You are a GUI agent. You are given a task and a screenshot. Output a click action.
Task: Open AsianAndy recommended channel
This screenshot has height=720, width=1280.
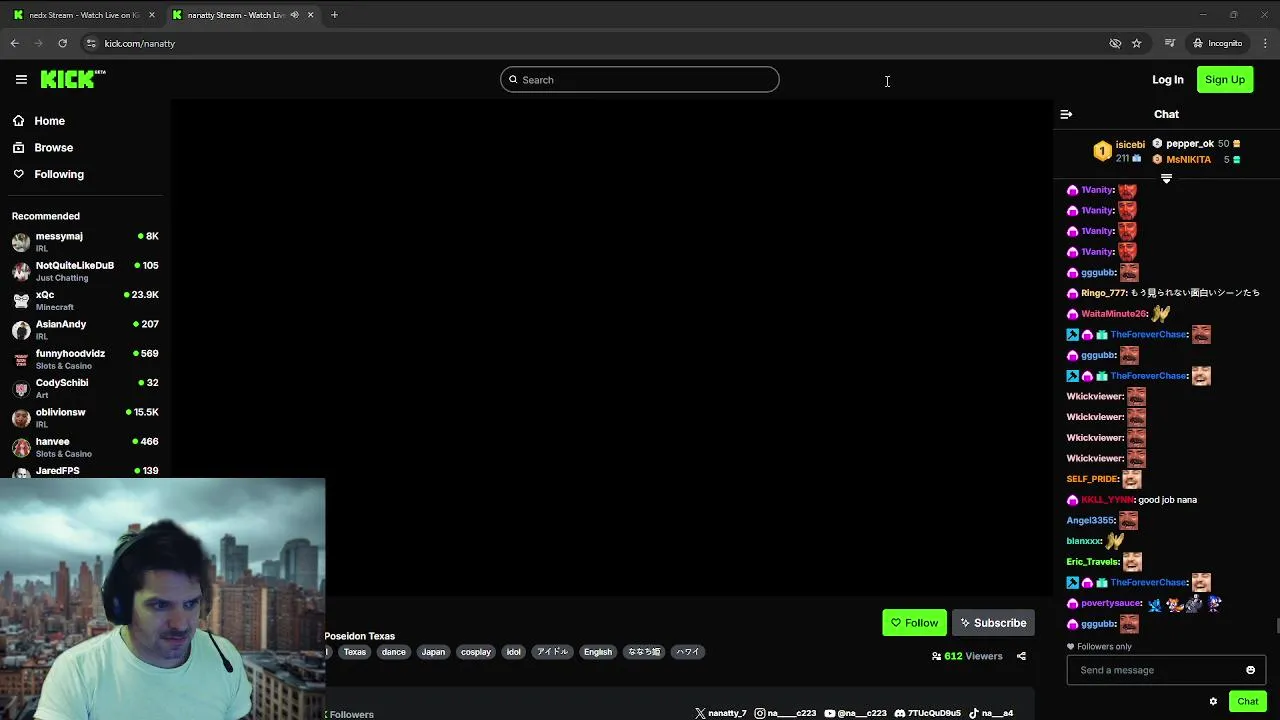point(85,329)
